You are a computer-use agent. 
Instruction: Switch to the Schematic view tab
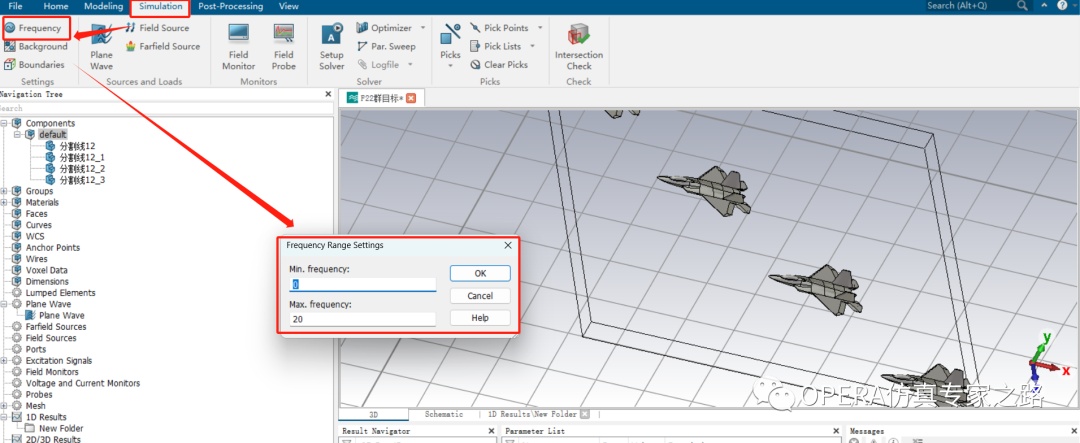[x=444, y=414]
